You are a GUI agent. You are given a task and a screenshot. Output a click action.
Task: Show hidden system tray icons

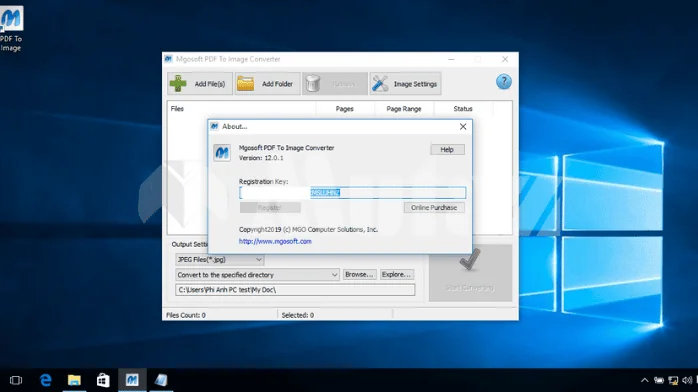coord(644,380)
